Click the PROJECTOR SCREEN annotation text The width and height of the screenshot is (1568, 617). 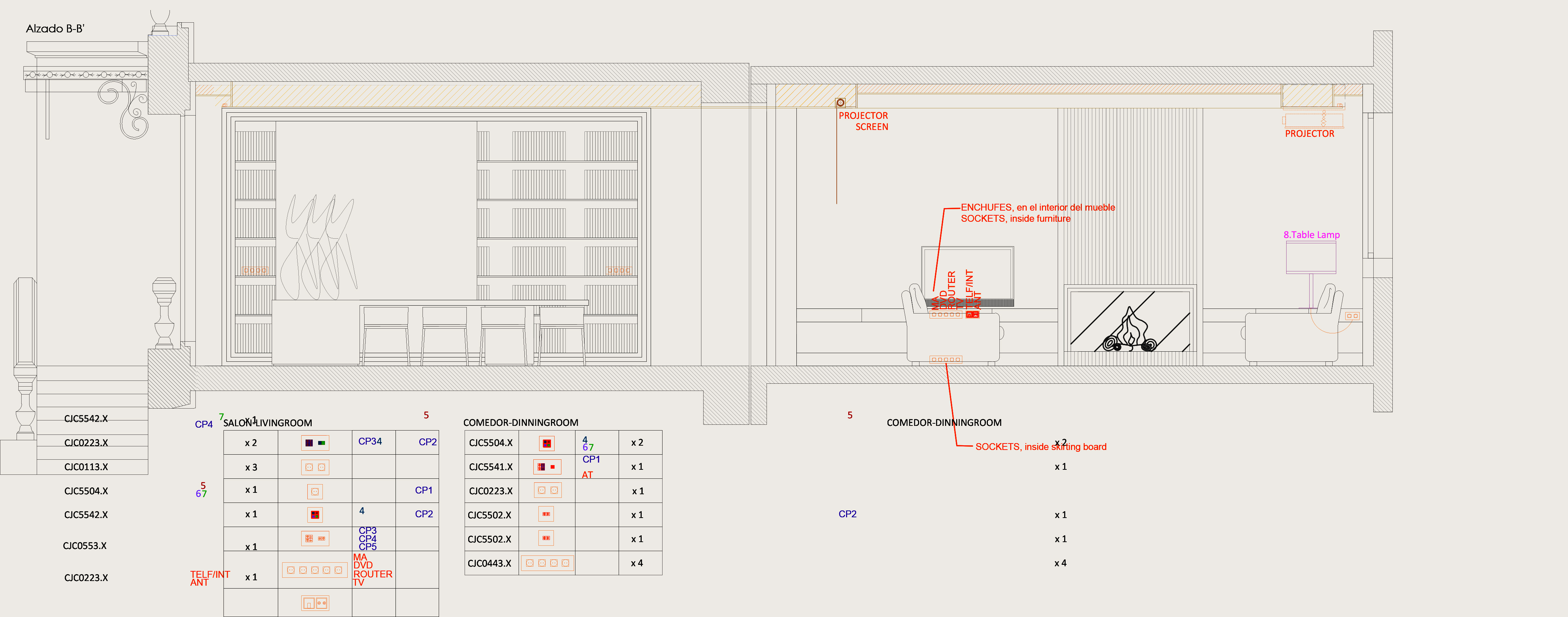(863, 121)
